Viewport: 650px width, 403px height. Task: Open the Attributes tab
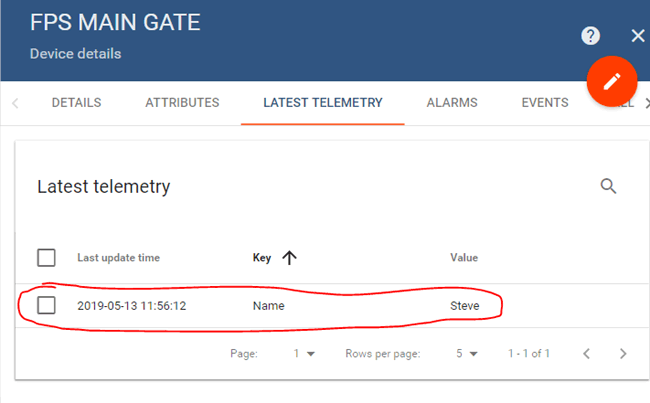click(x=182, y=103)
